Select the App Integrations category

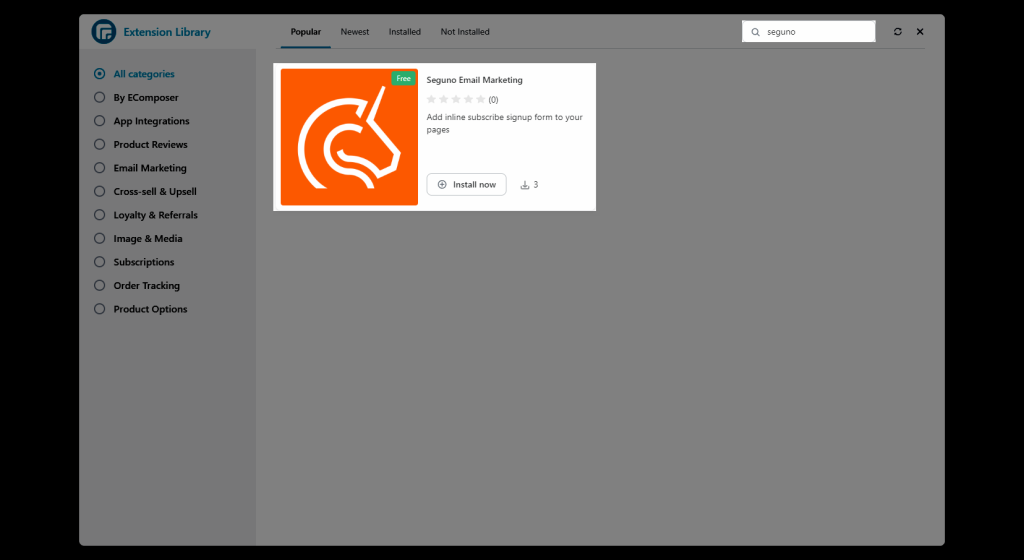pyautogui.click(x=142, y=121)
